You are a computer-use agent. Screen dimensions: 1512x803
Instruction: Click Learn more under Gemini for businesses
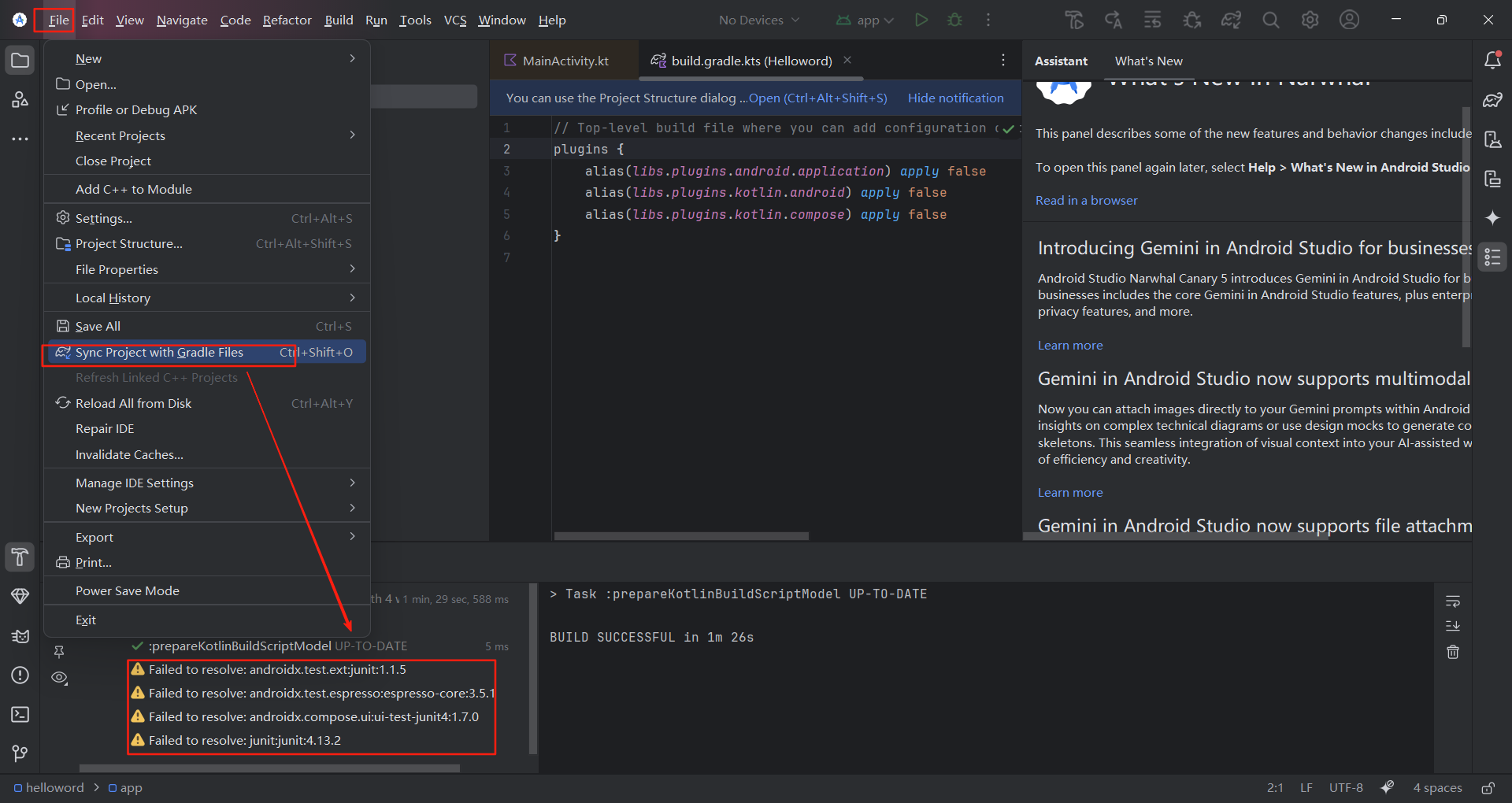tap(1069, 346)
